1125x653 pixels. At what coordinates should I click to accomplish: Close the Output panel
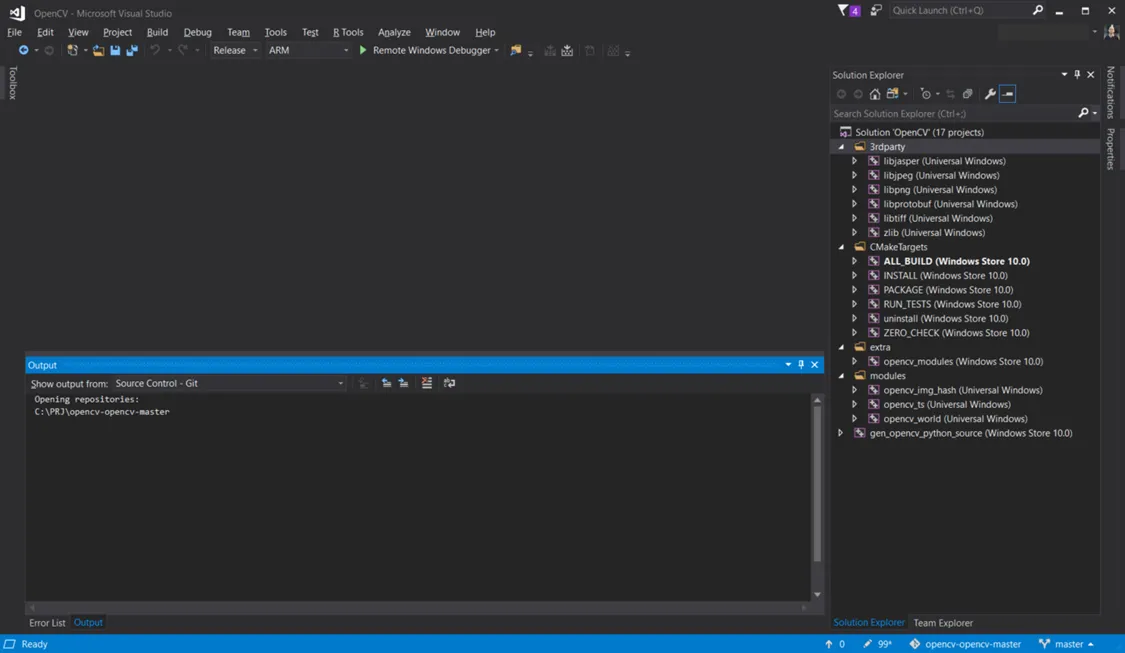814,365
